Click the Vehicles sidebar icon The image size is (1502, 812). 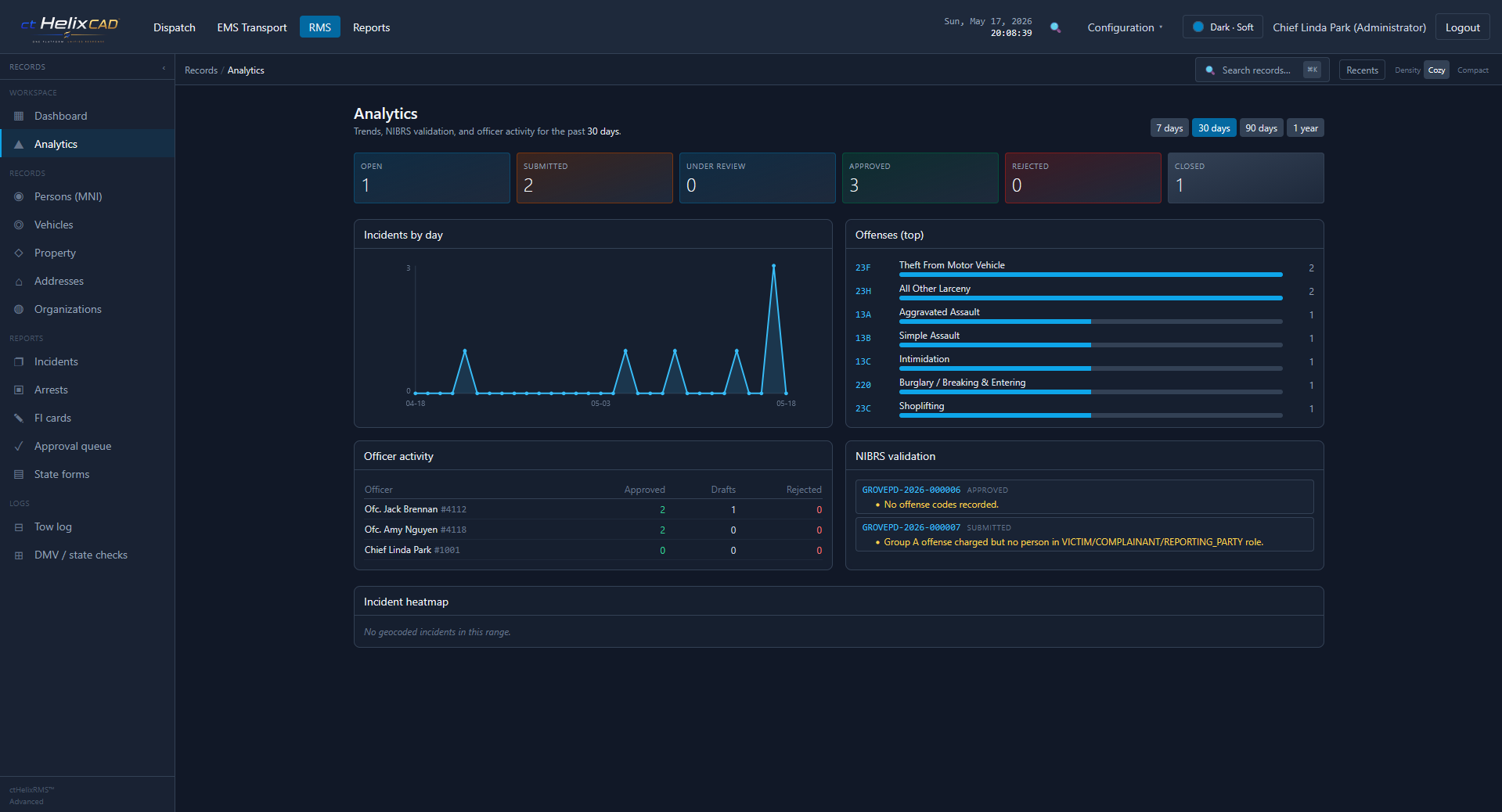tap(19, 225)
